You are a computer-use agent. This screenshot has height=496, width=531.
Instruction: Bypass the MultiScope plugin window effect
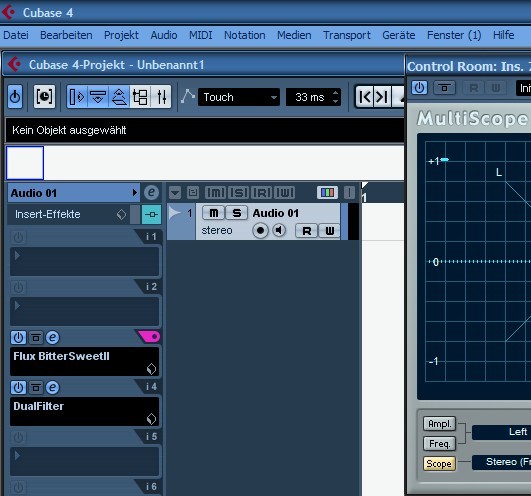tap(445, 88)
